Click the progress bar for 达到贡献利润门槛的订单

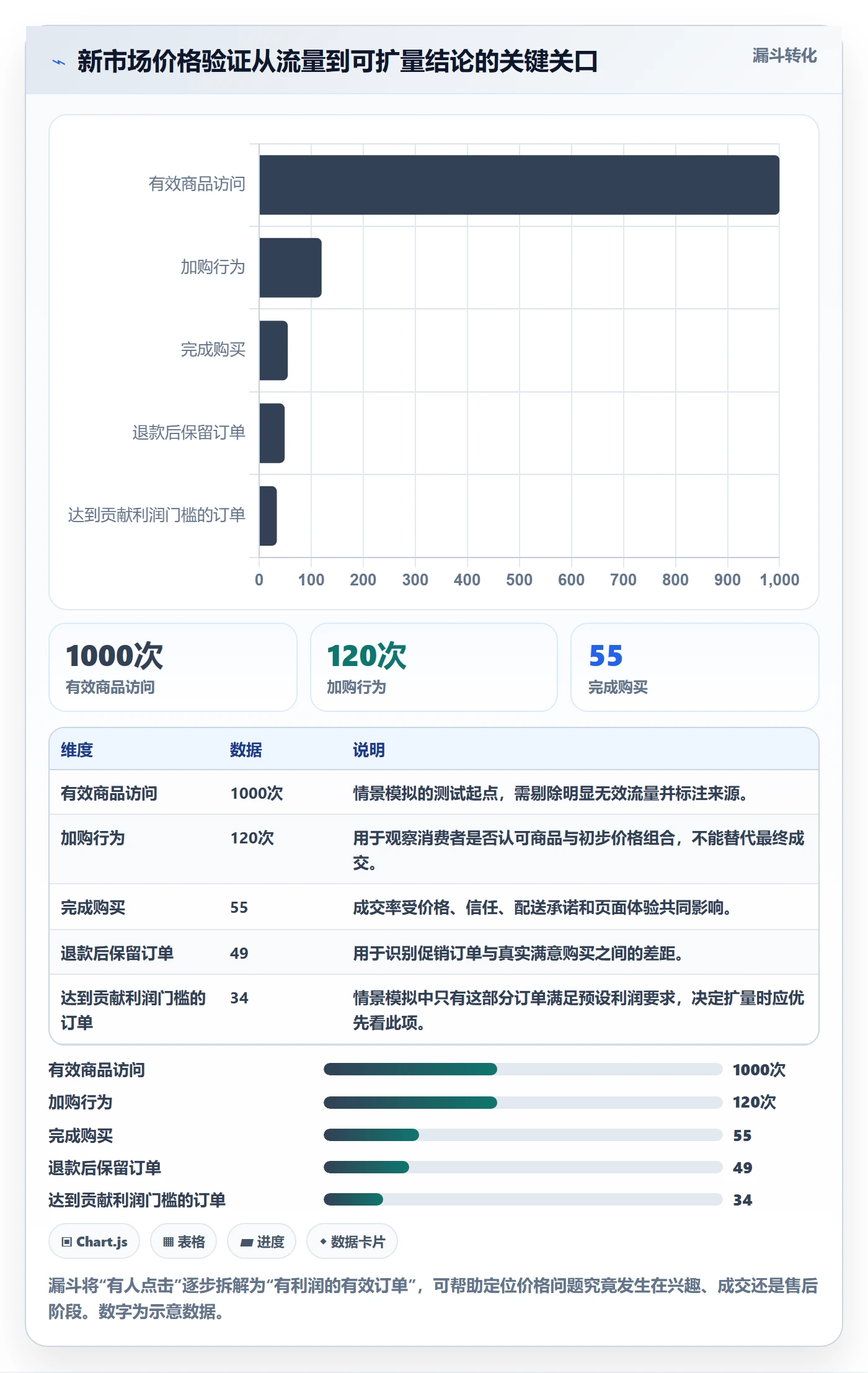[x=523, y=1199]
